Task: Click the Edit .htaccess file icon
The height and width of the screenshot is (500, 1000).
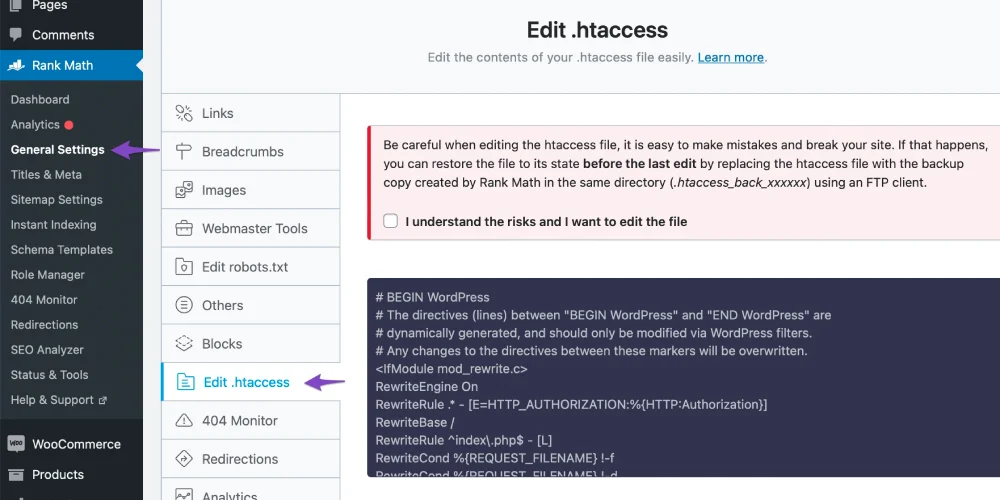Action: point(185,382)
